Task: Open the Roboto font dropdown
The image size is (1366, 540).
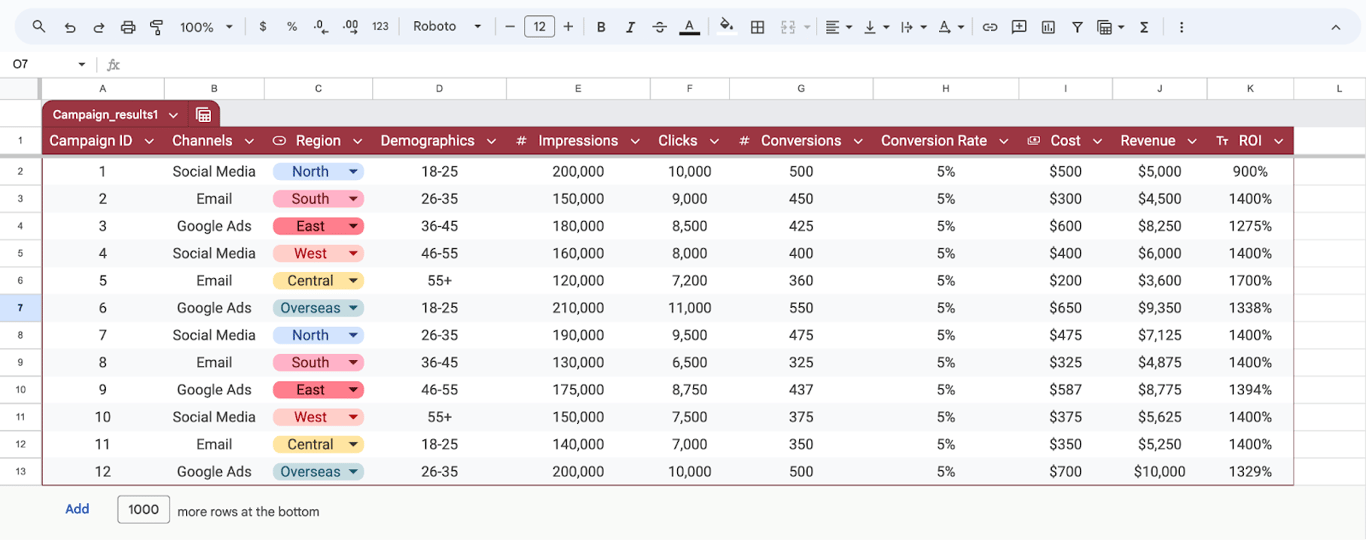Action: click(447, 27)
